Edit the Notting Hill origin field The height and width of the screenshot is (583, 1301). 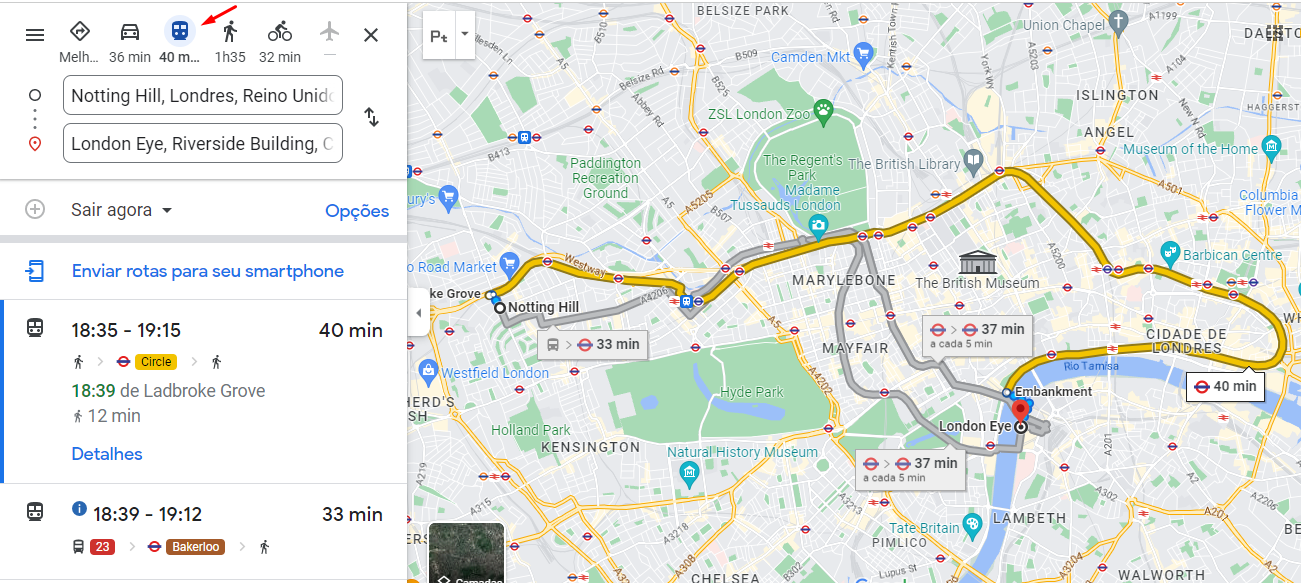coord(203,96)
